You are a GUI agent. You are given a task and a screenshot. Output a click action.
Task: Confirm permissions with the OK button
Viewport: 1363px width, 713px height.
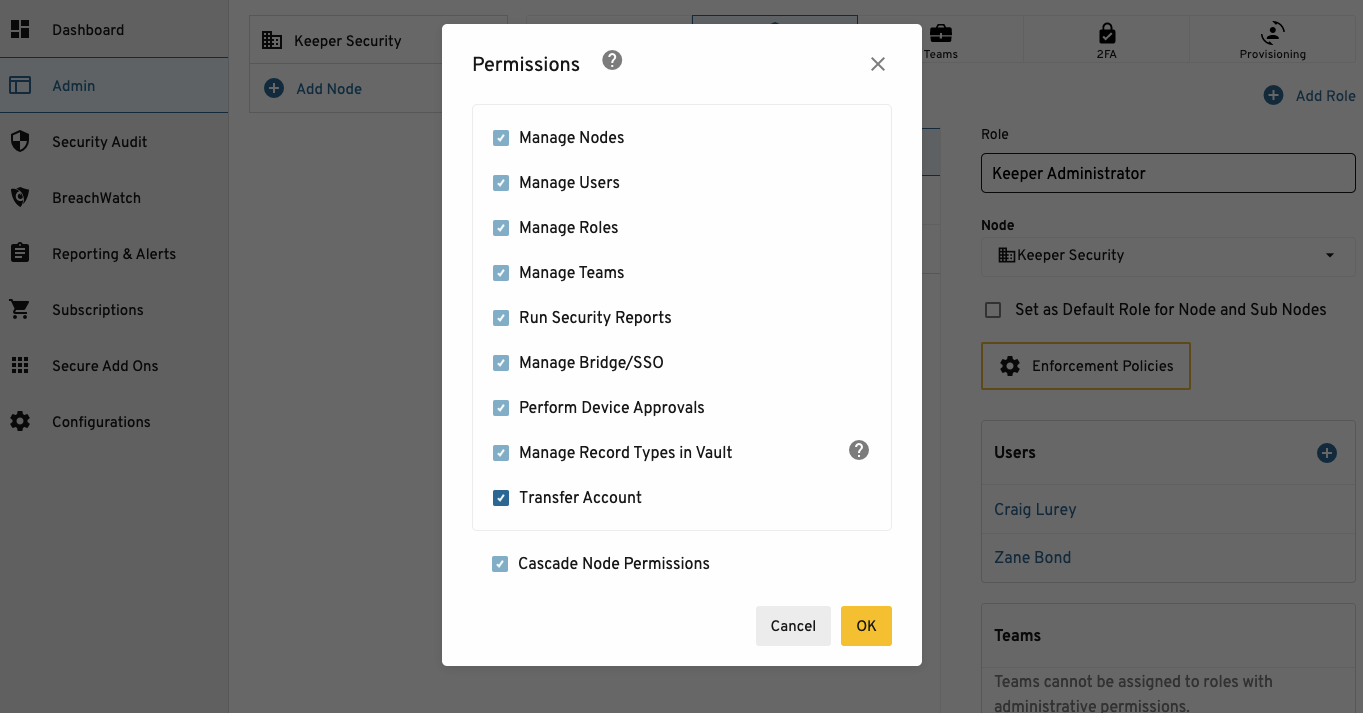click(x=866, y=626)
